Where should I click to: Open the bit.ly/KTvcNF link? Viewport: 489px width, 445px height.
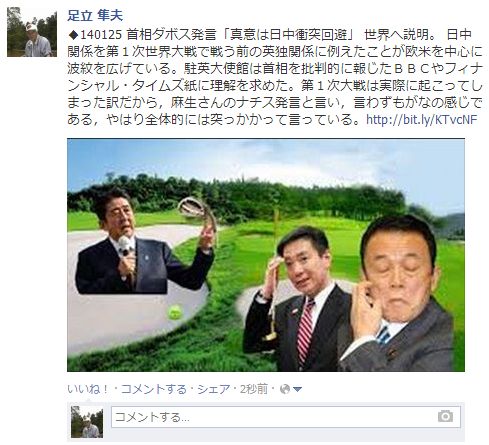click(x=422, y=119)
